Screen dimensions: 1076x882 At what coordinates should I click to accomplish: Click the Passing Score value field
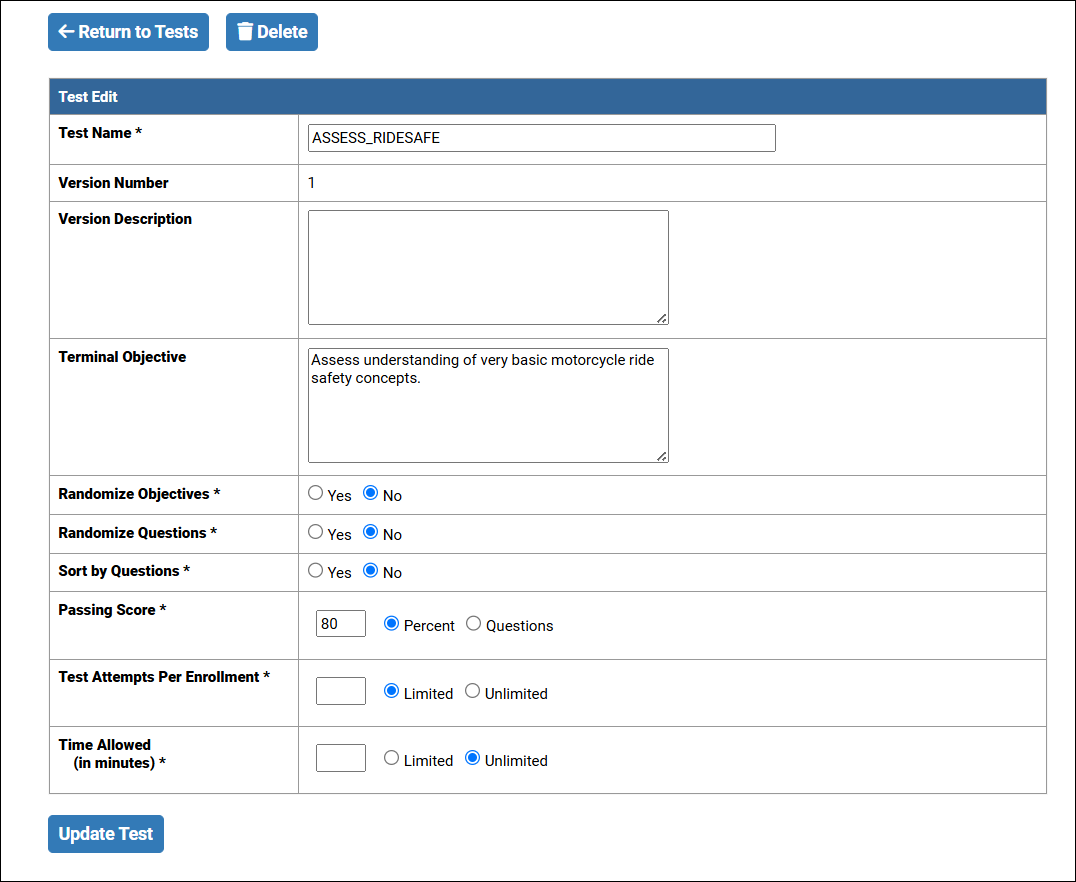click(341, 624)
